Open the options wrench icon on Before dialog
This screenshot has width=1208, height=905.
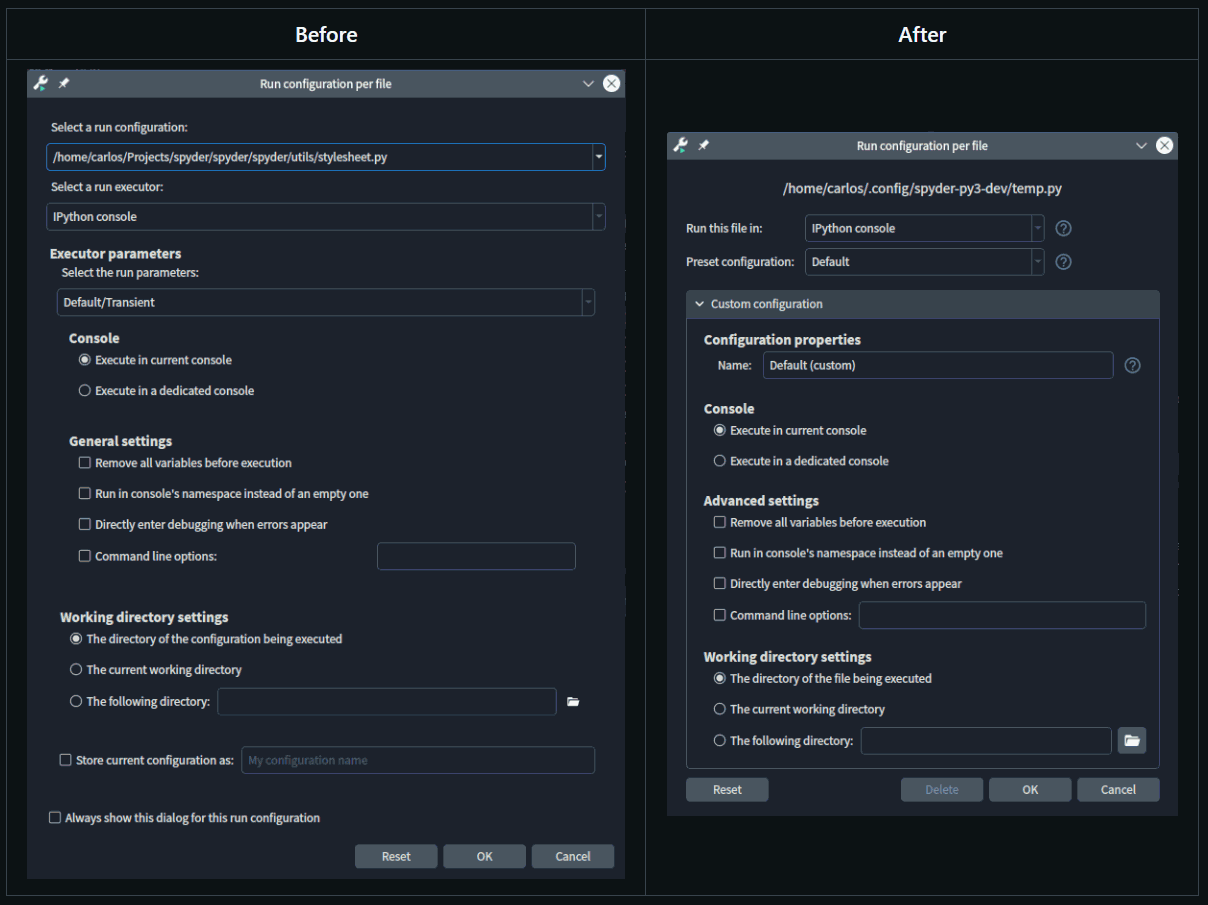coord(40,83)
